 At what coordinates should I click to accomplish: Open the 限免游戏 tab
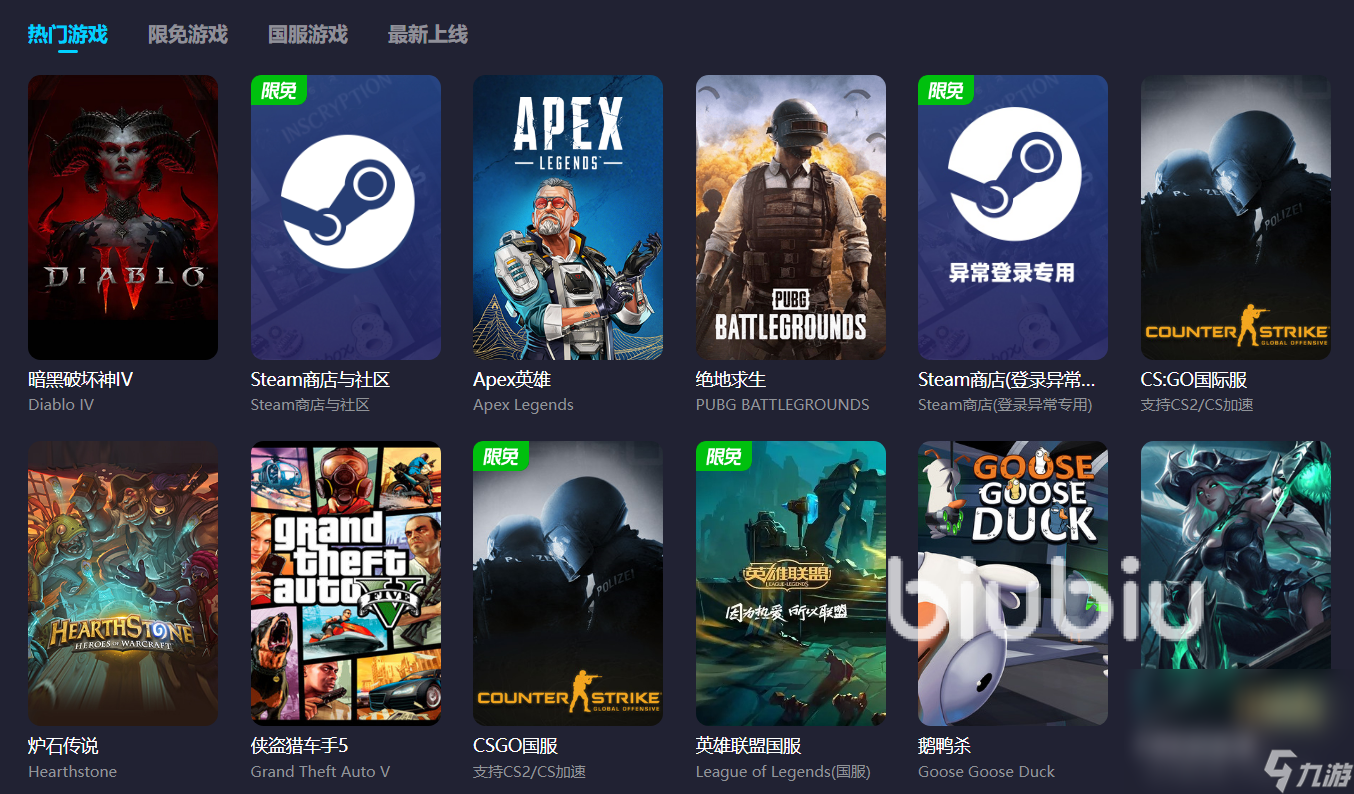pos(187,34)
